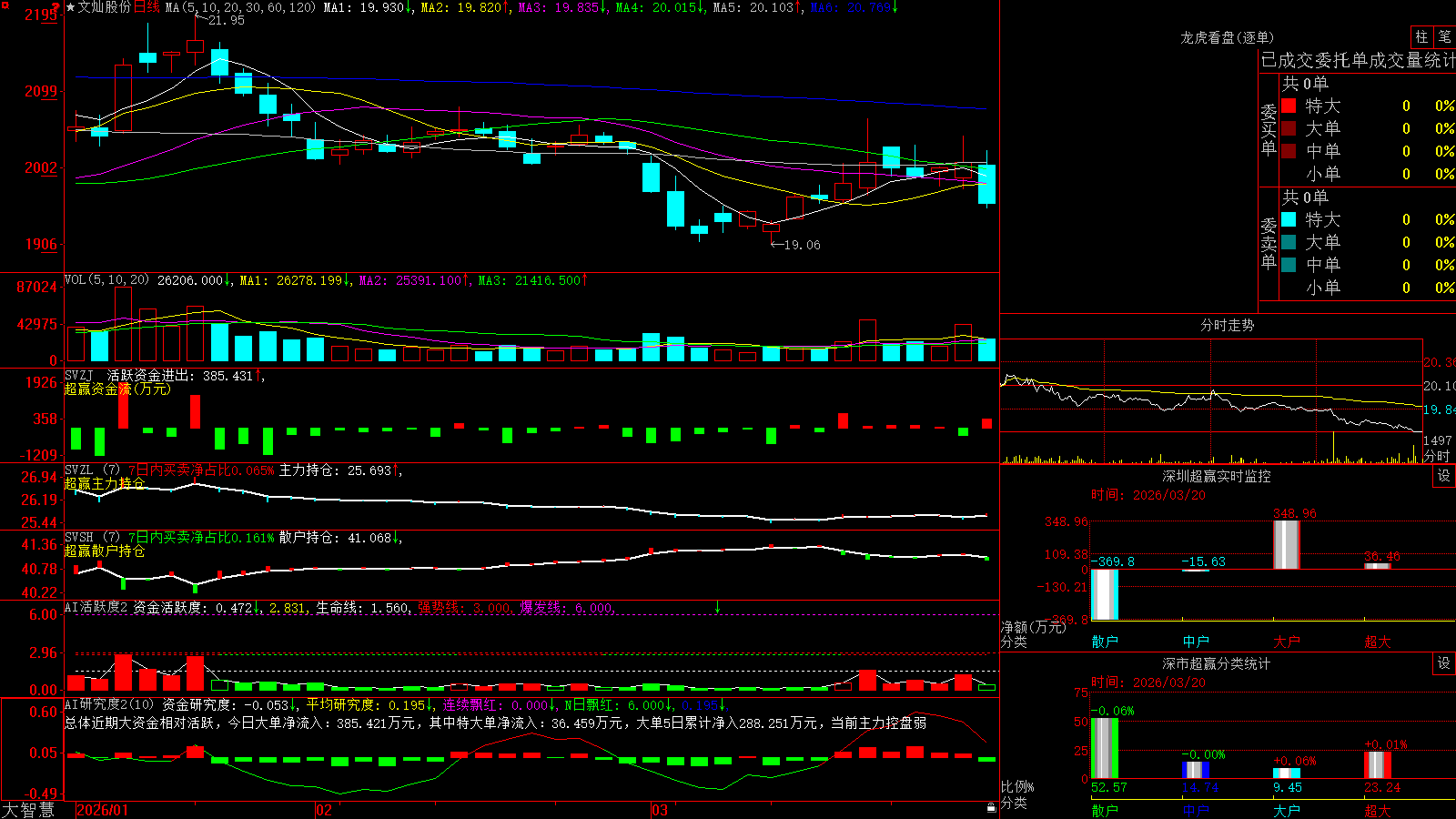Select the SVSH (7) indicator label

pos(92,538)
